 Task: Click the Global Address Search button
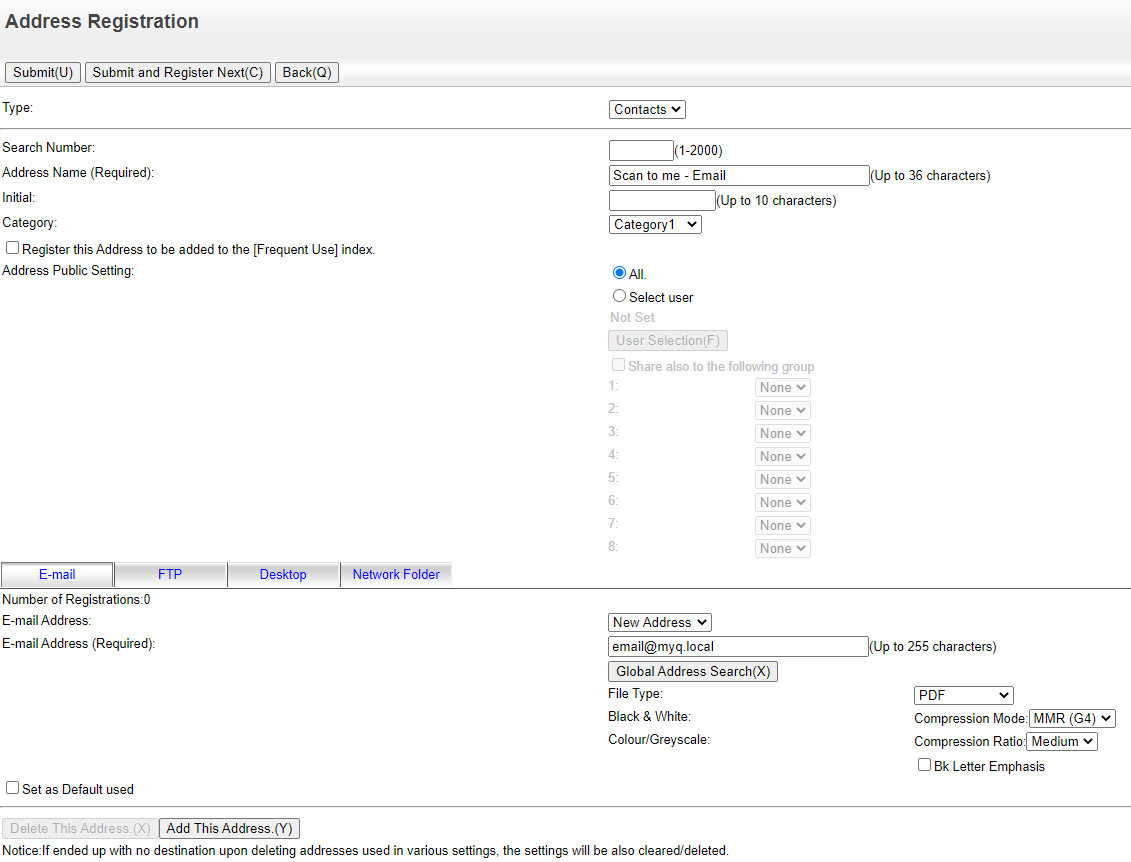point(692,671)
